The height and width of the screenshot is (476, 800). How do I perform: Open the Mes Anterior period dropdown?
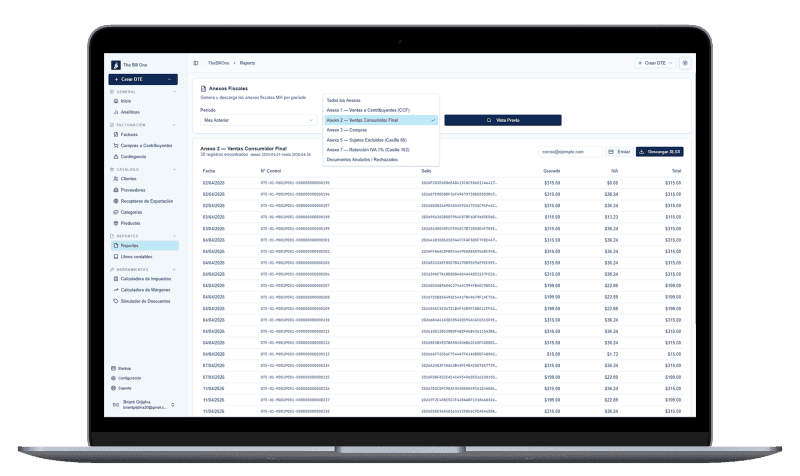(258, 120)
